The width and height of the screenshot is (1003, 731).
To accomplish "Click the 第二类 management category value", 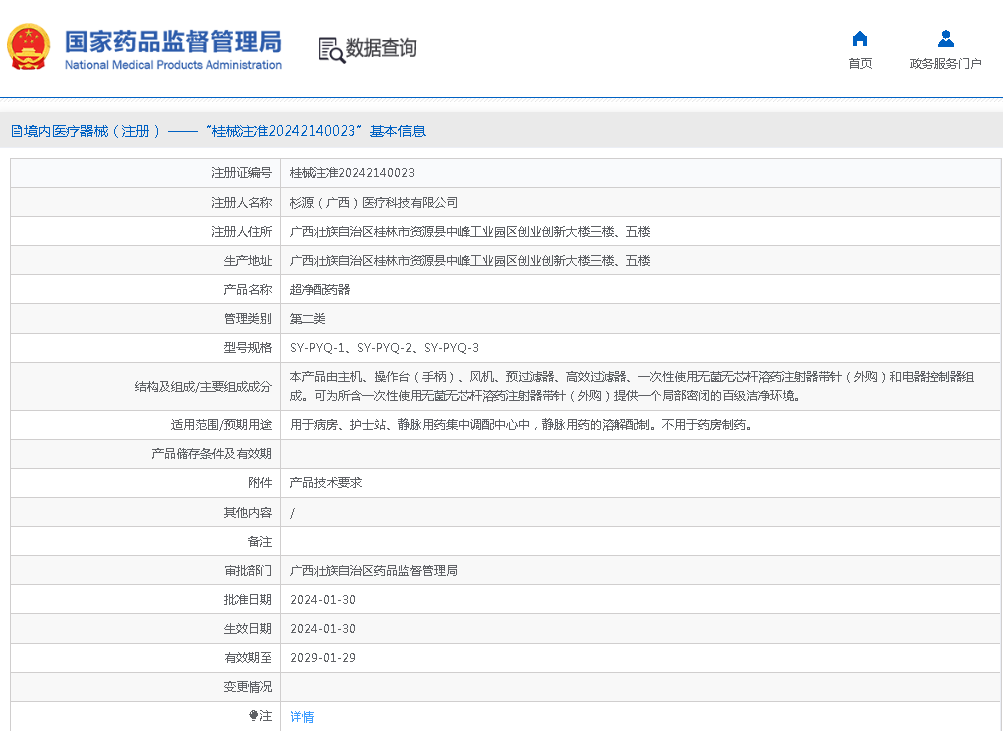I will coord(307,319).
